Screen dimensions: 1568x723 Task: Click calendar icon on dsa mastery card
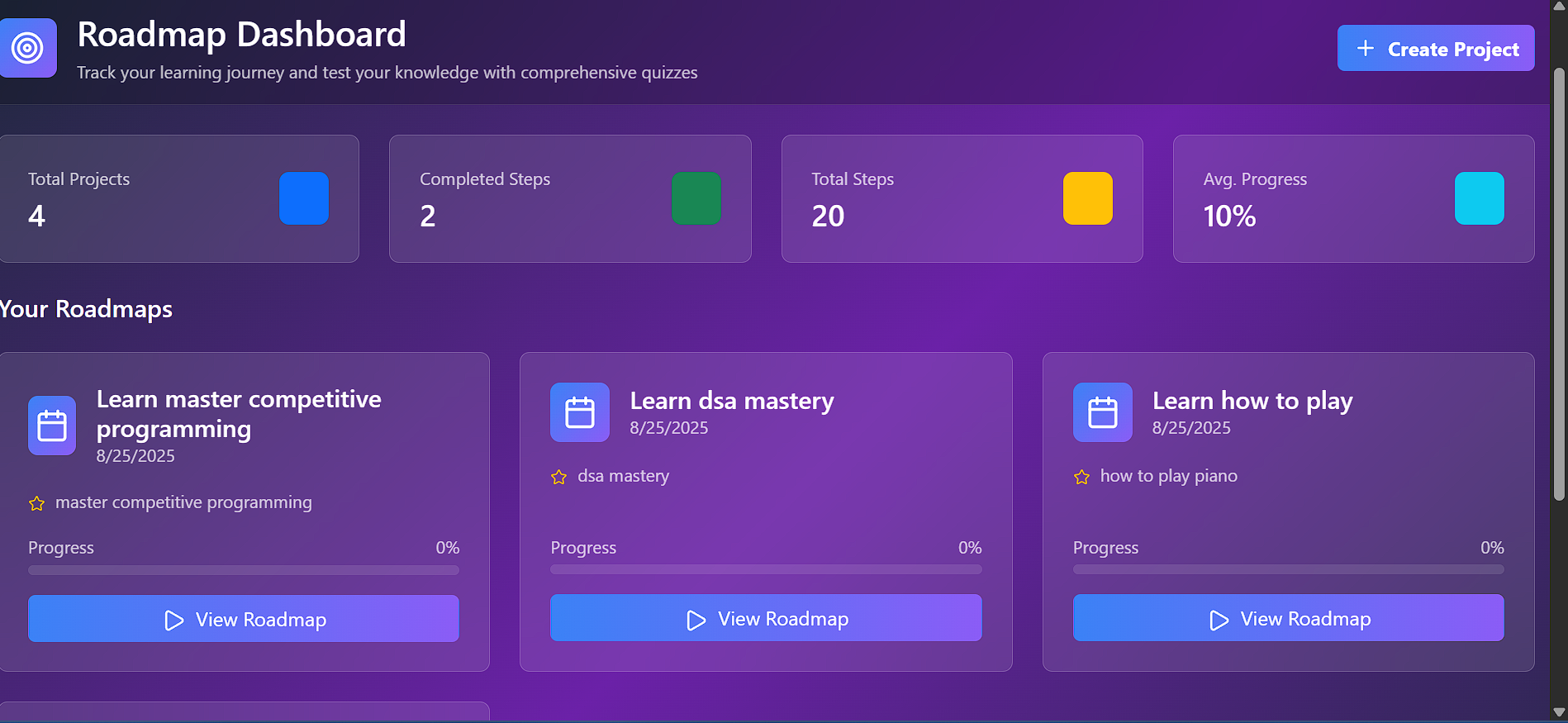[580, 412]
